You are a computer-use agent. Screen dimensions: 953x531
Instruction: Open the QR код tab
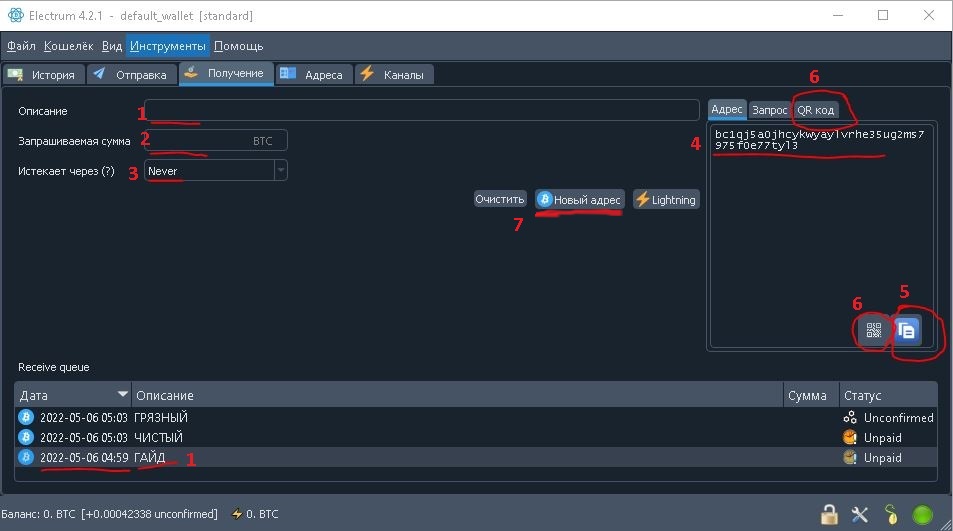(815, 110)
